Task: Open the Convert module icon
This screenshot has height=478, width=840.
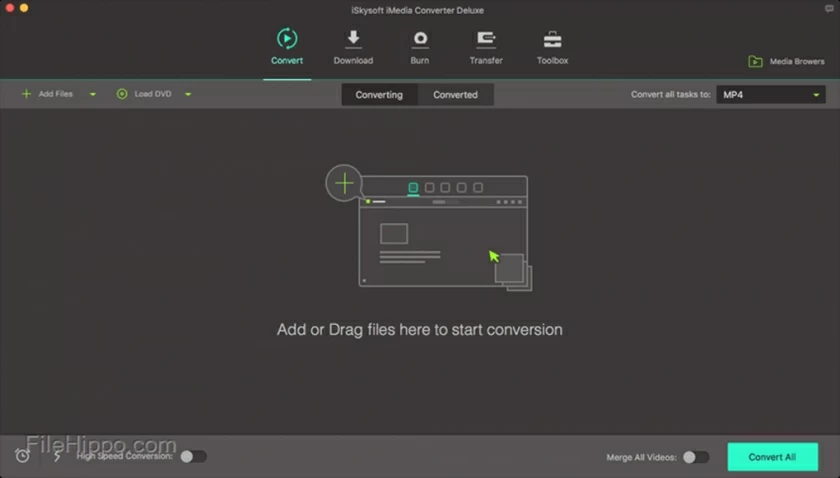Action: click(x=287, y=39)
